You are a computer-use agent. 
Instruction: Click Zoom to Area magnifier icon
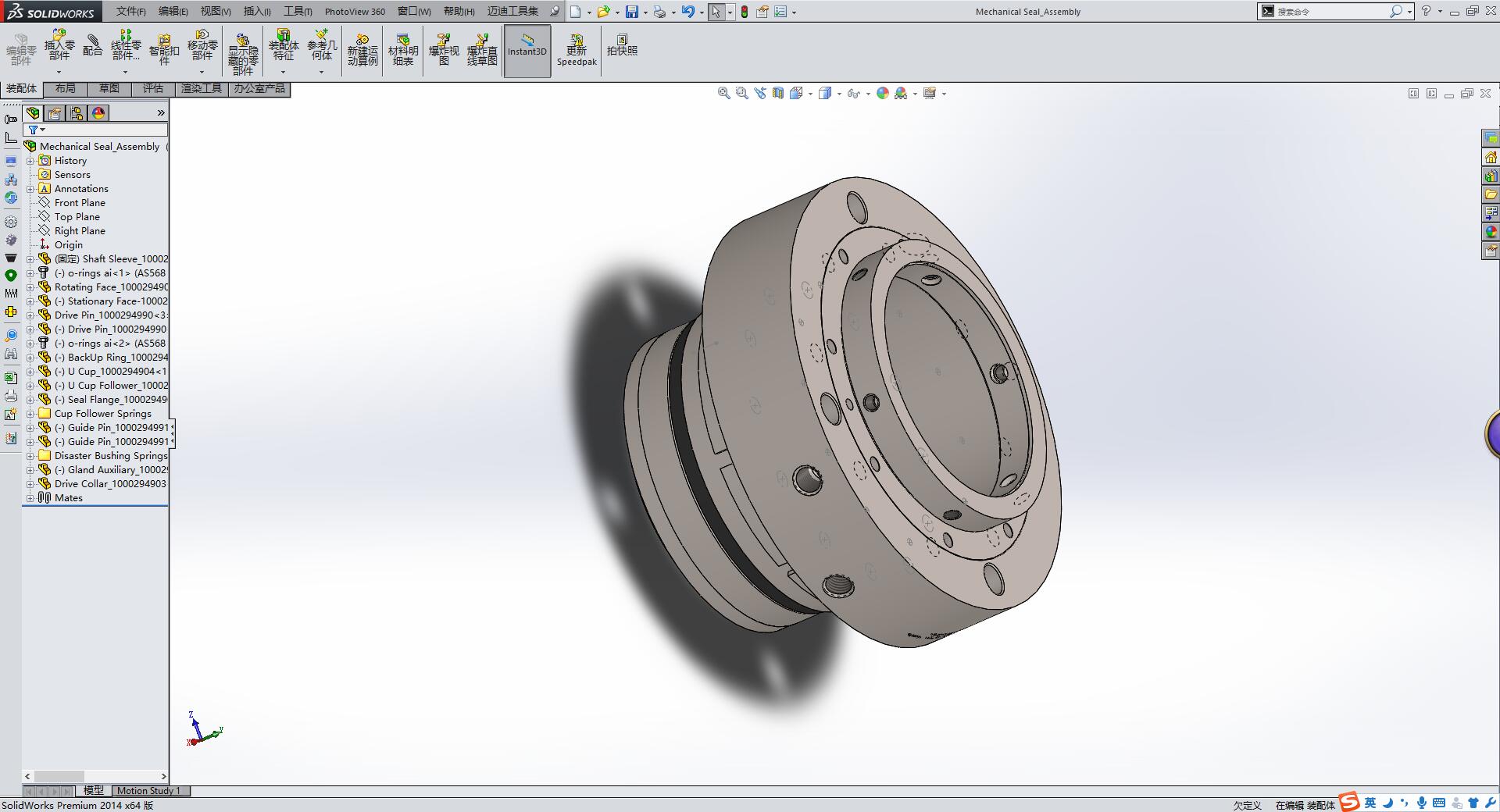click(742, 93)
